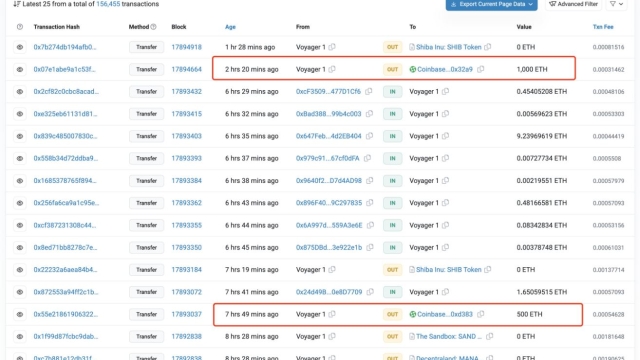Copy address 0x875DBd...3e922e1b

click(x=370, y=247)
